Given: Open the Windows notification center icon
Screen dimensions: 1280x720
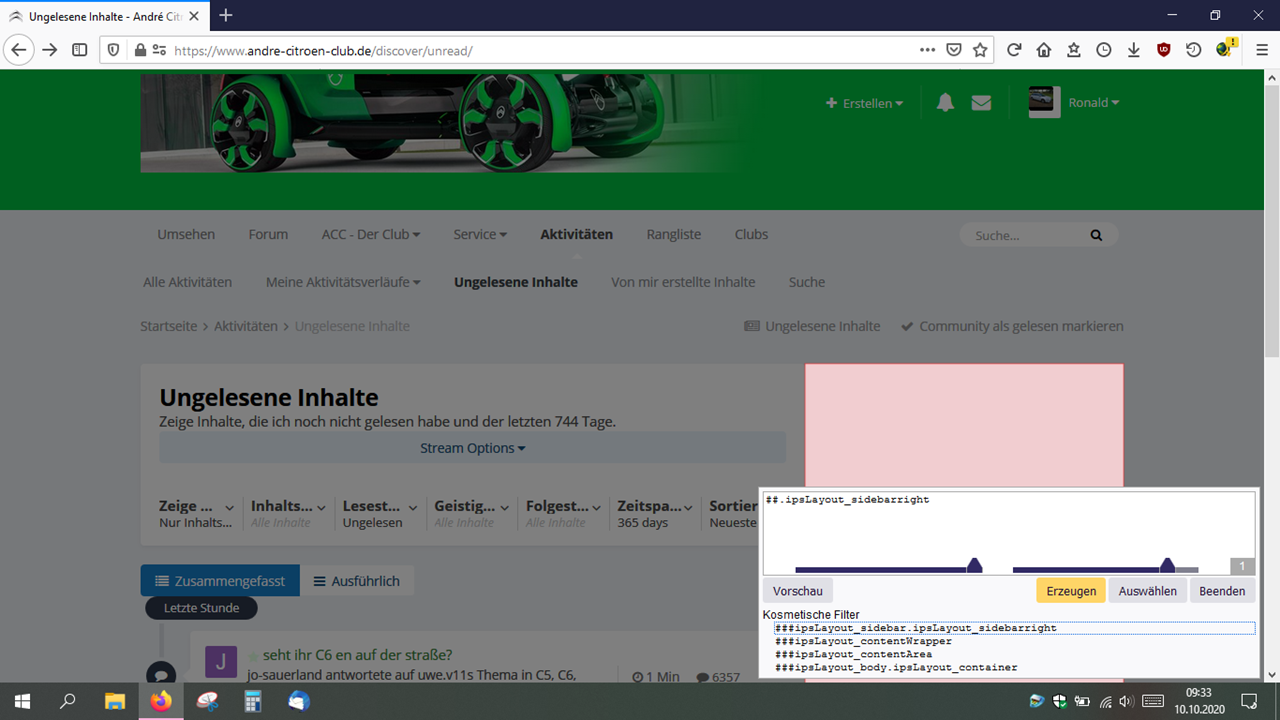Looking at the screenshot, I should pos(1248,701).
